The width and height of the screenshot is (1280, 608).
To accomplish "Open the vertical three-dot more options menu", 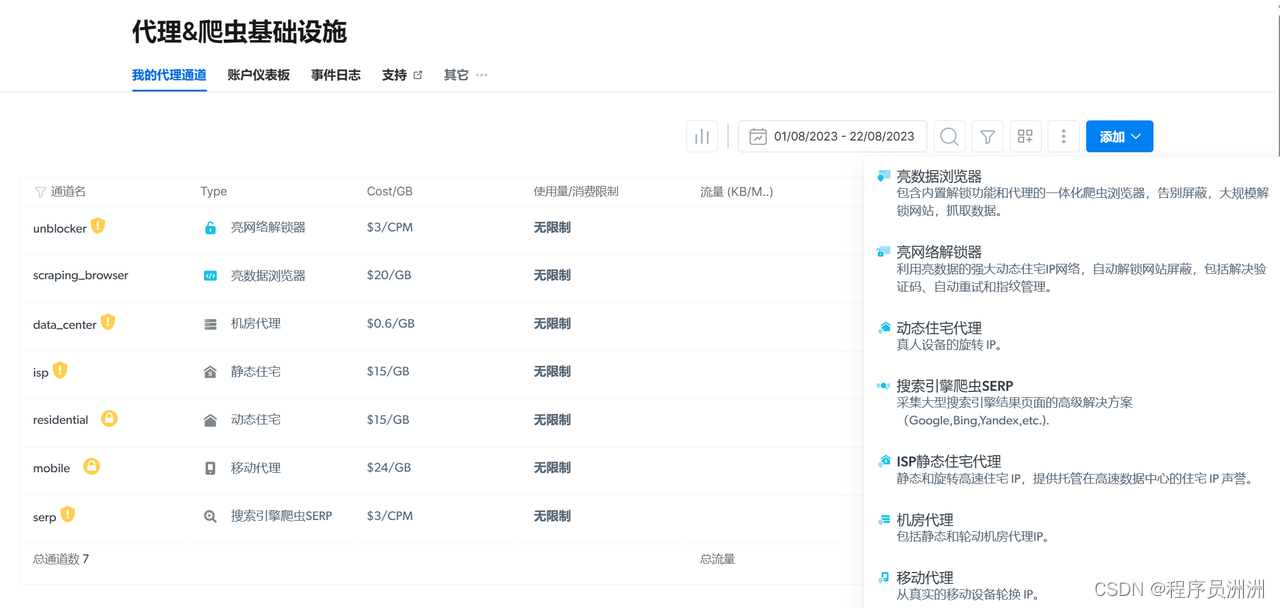I will point(1064,137).
